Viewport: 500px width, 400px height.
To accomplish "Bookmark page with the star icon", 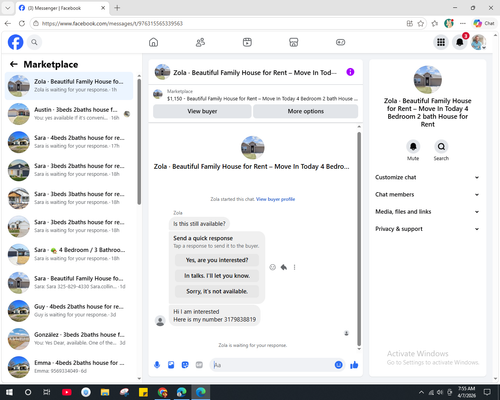I will [421, 23].
